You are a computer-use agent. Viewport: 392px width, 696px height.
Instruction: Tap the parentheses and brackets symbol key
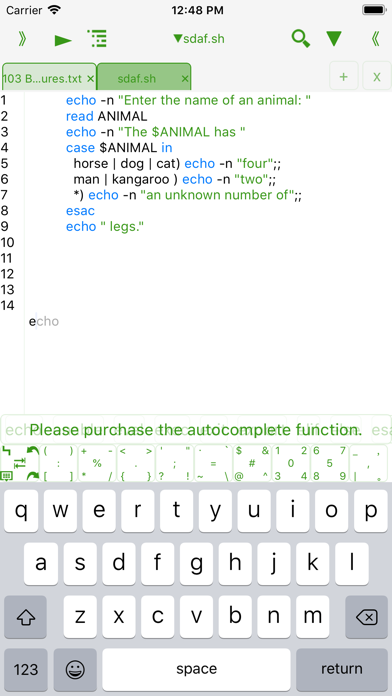59,463
